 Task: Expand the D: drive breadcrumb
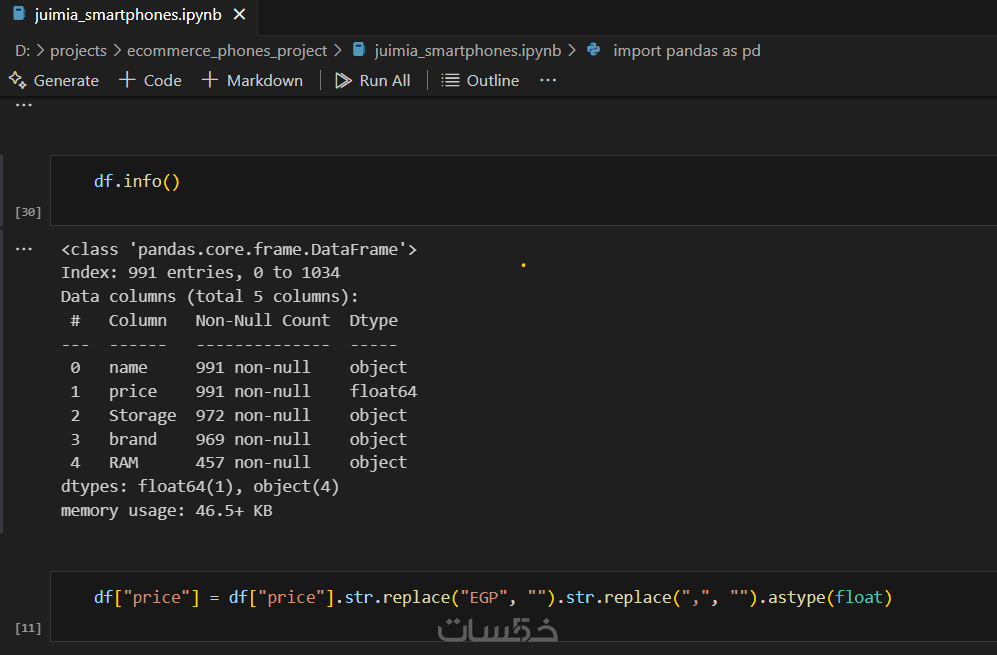22,50
